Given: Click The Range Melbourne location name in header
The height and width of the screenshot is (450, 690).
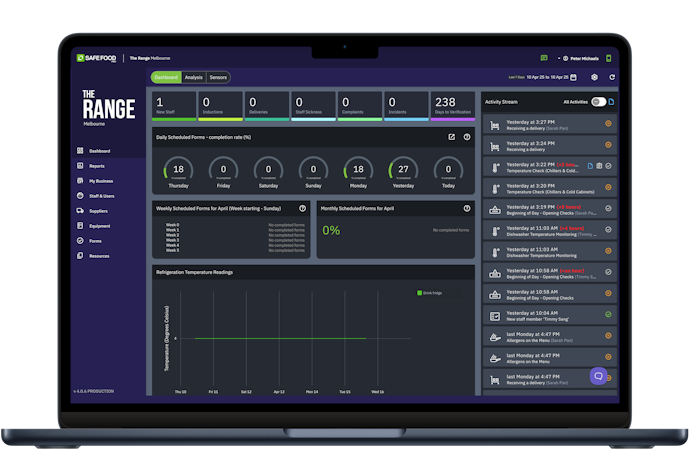Looking at the screenshot, I should [150, 58].
